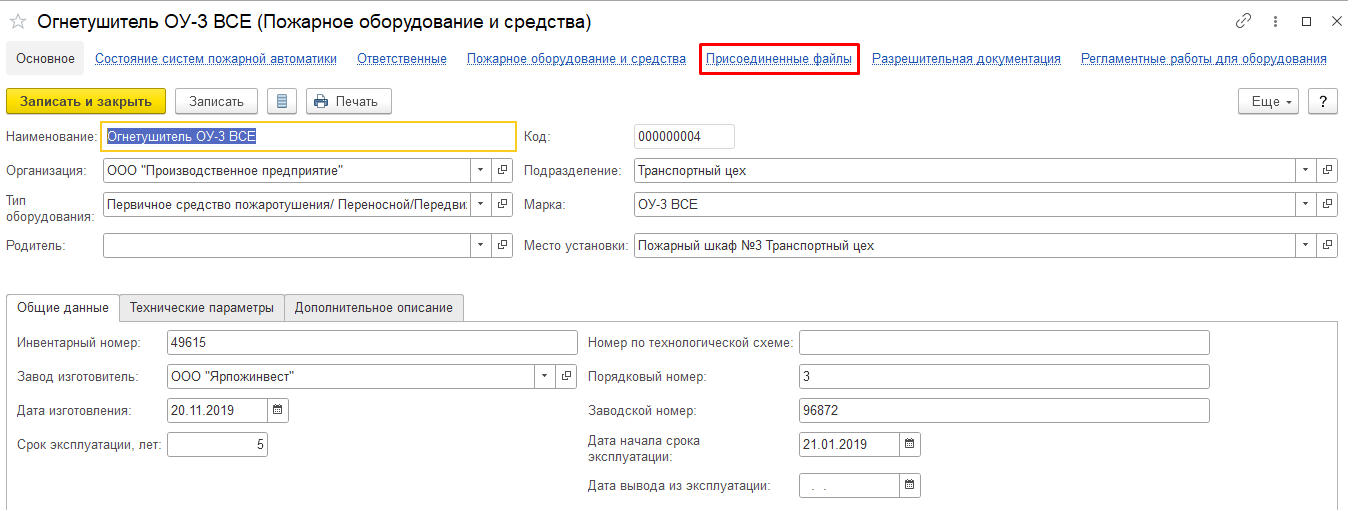
Task: Open the three-dot window options menu
Action: (1275, 21)
